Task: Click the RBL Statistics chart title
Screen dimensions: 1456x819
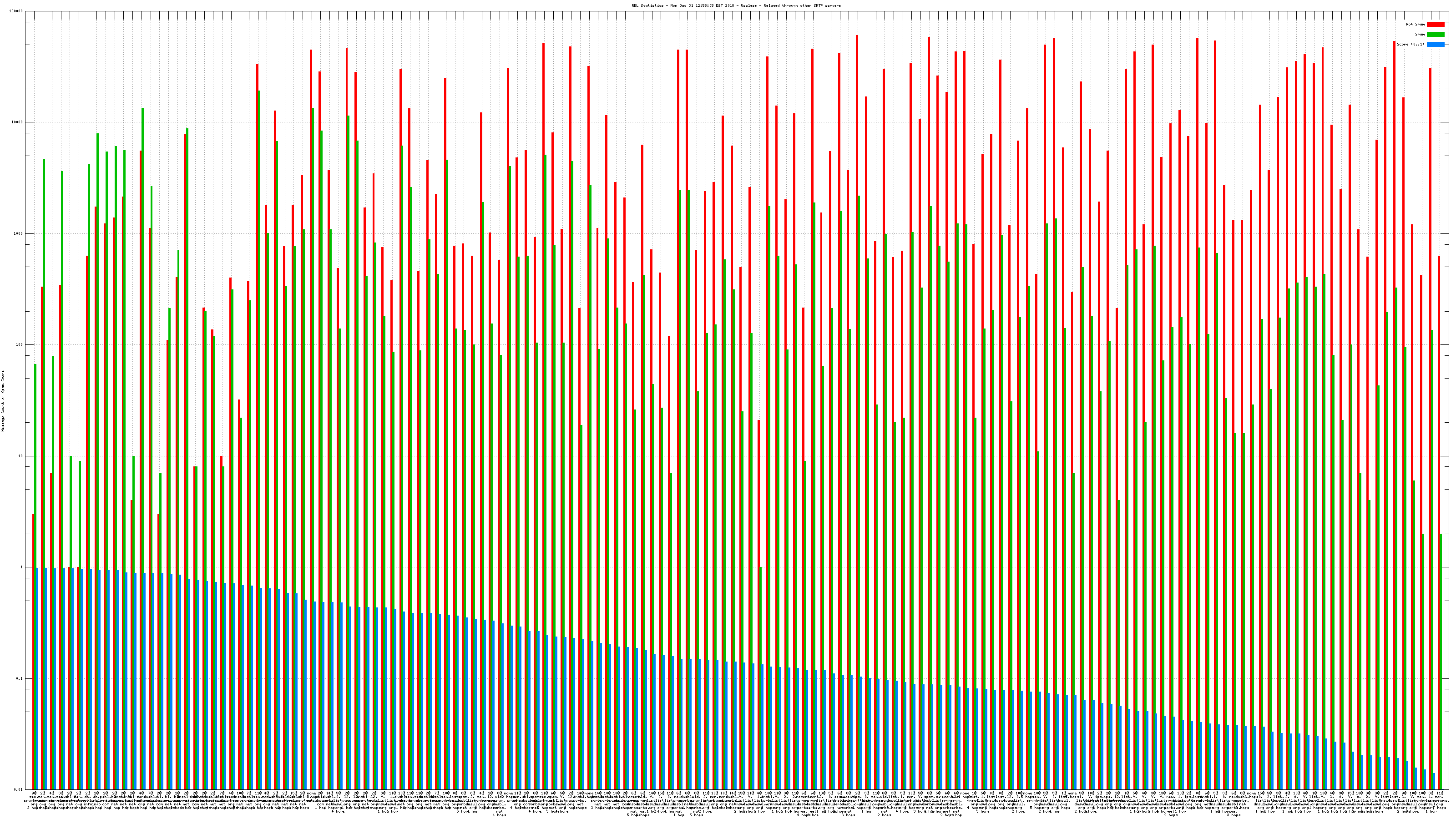Action: (x=736, y=5)
